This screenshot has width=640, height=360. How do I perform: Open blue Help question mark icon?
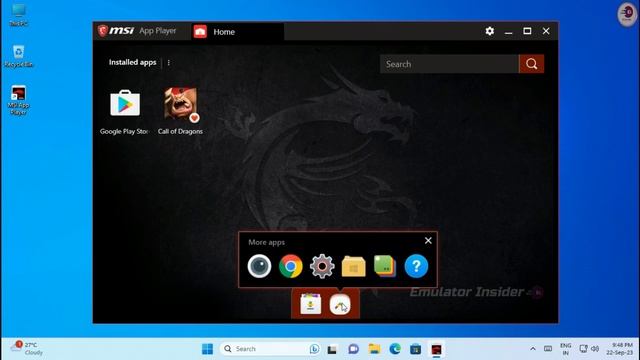[416, 266]
